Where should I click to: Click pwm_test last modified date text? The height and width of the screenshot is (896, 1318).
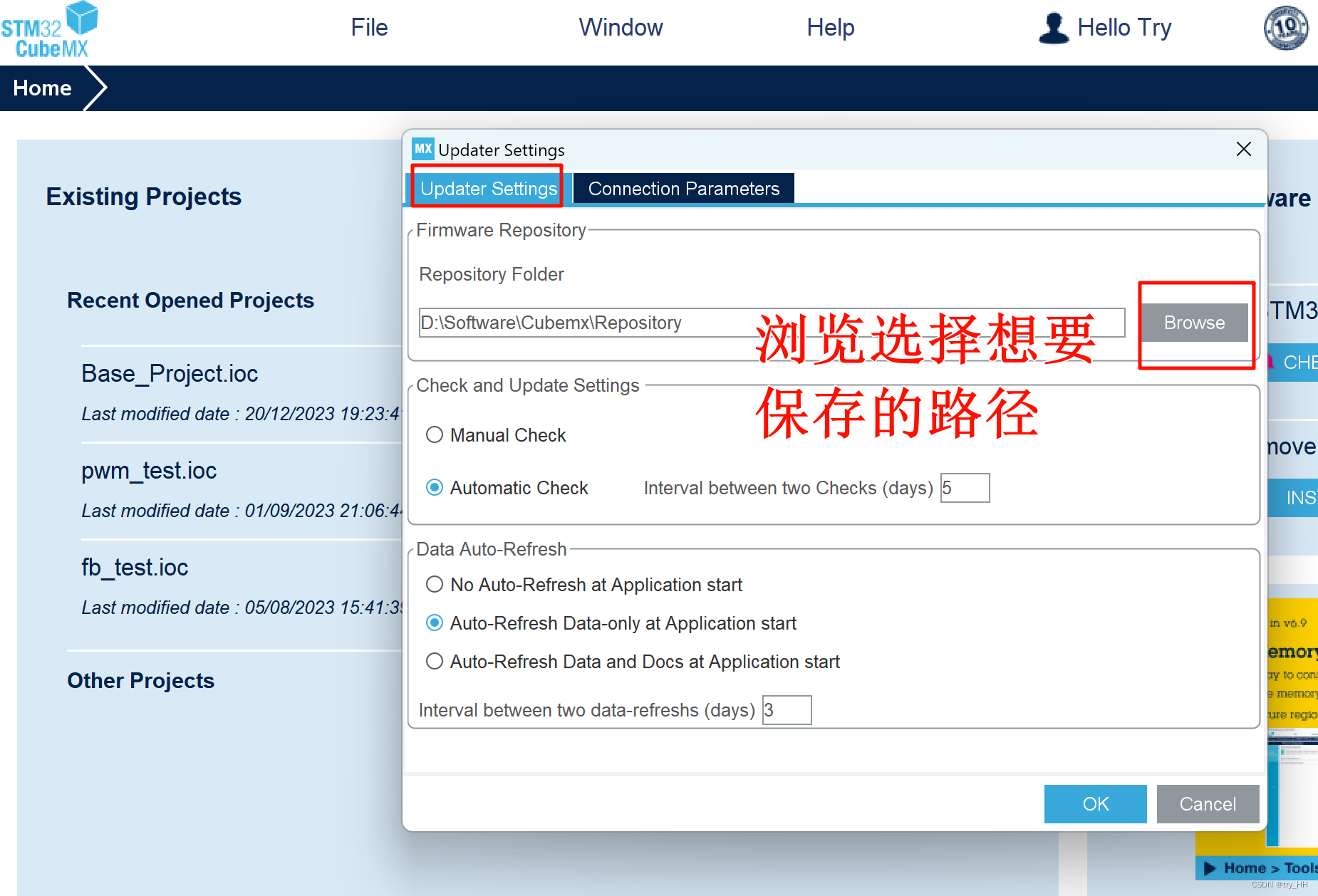point(242,510)
